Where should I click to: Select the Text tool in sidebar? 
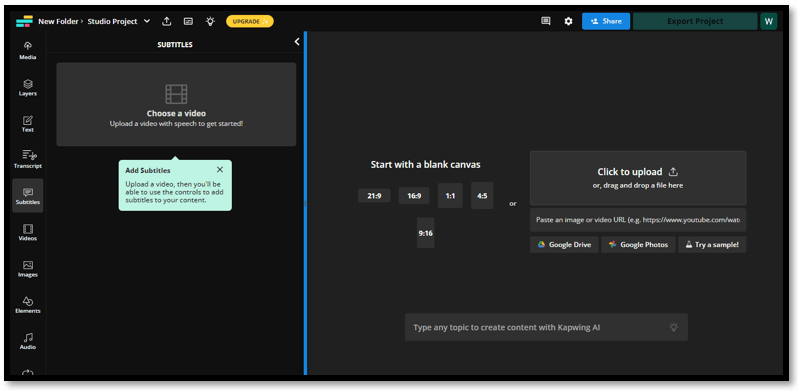pos(27,124)
